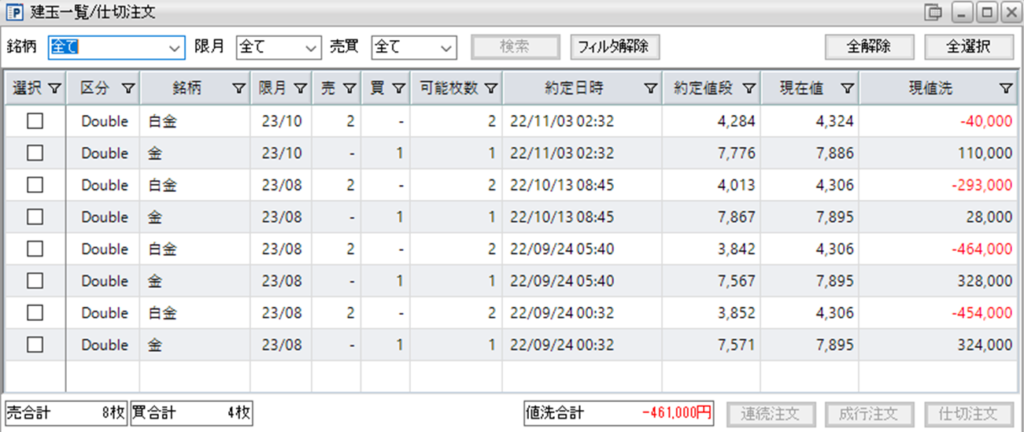Screen dimensions: 1024x432
Task: Click the 7,776 contract price cell
Action: coord(711,153)
